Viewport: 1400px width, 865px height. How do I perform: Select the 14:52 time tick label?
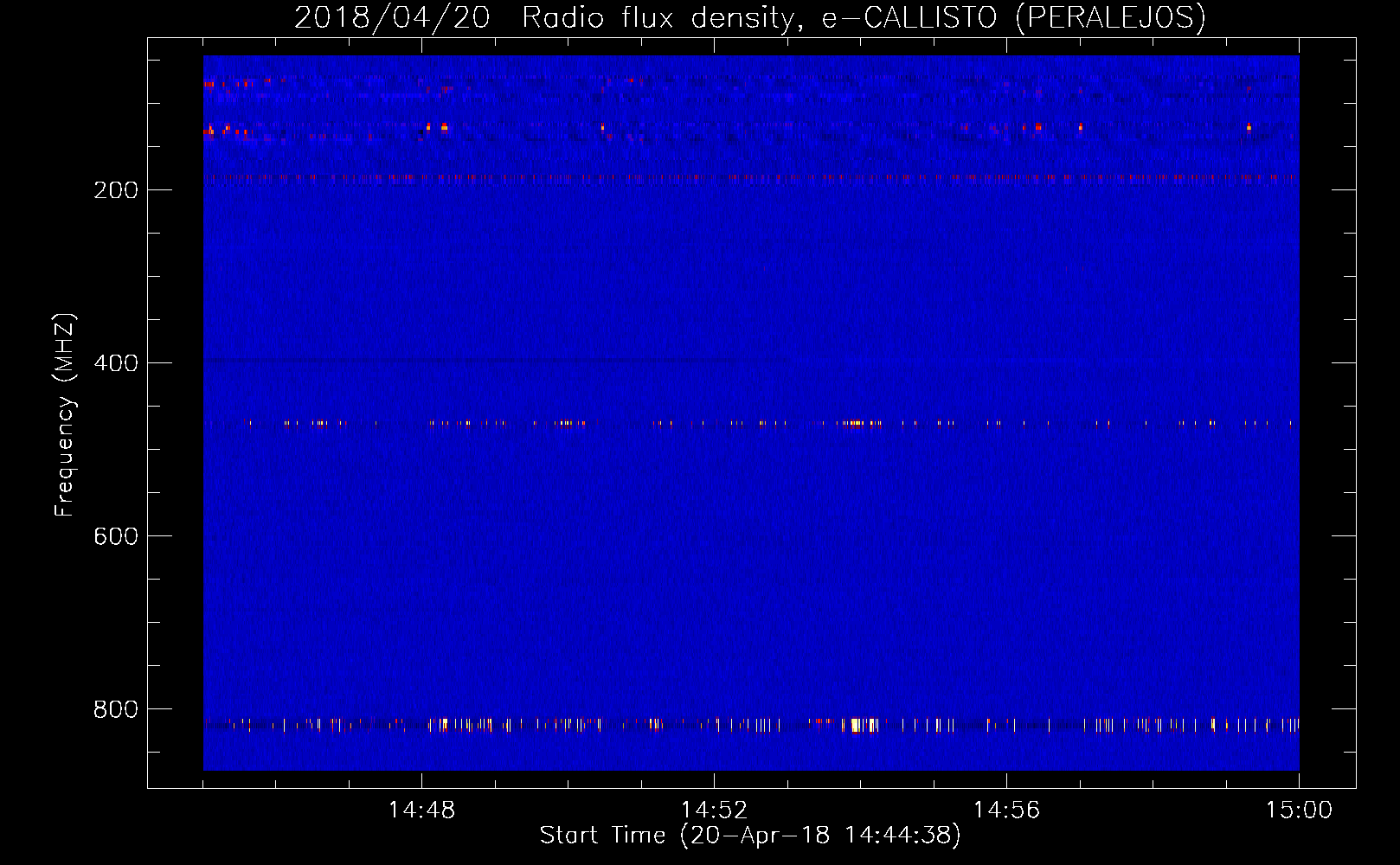[714, 811]
